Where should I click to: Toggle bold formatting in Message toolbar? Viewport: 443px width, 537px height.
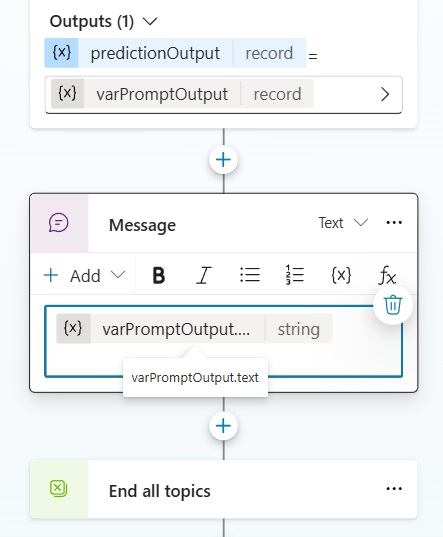159,275
